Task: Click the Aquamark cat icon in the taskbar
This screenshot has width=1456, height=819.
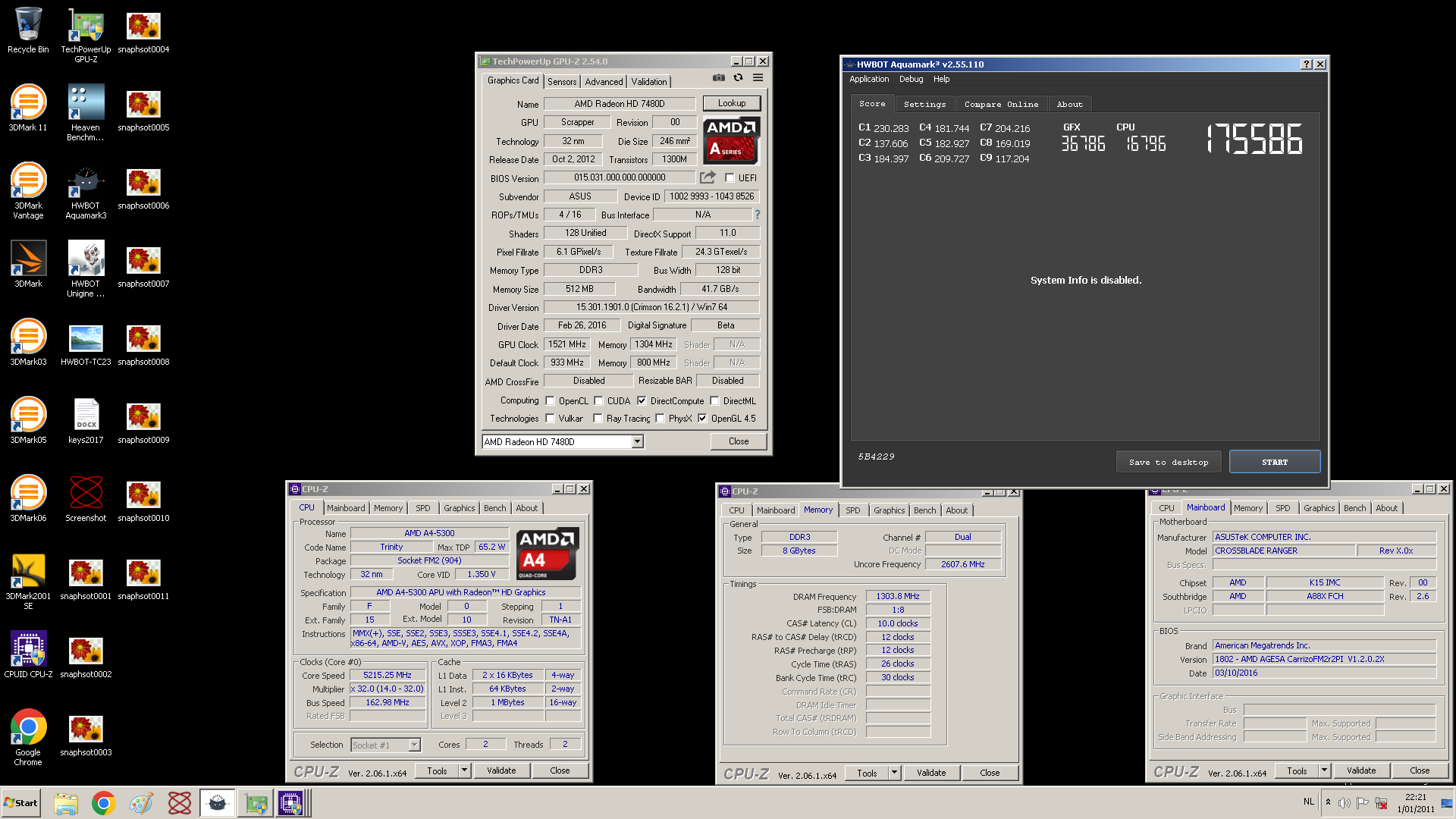Action: [217, 803]
